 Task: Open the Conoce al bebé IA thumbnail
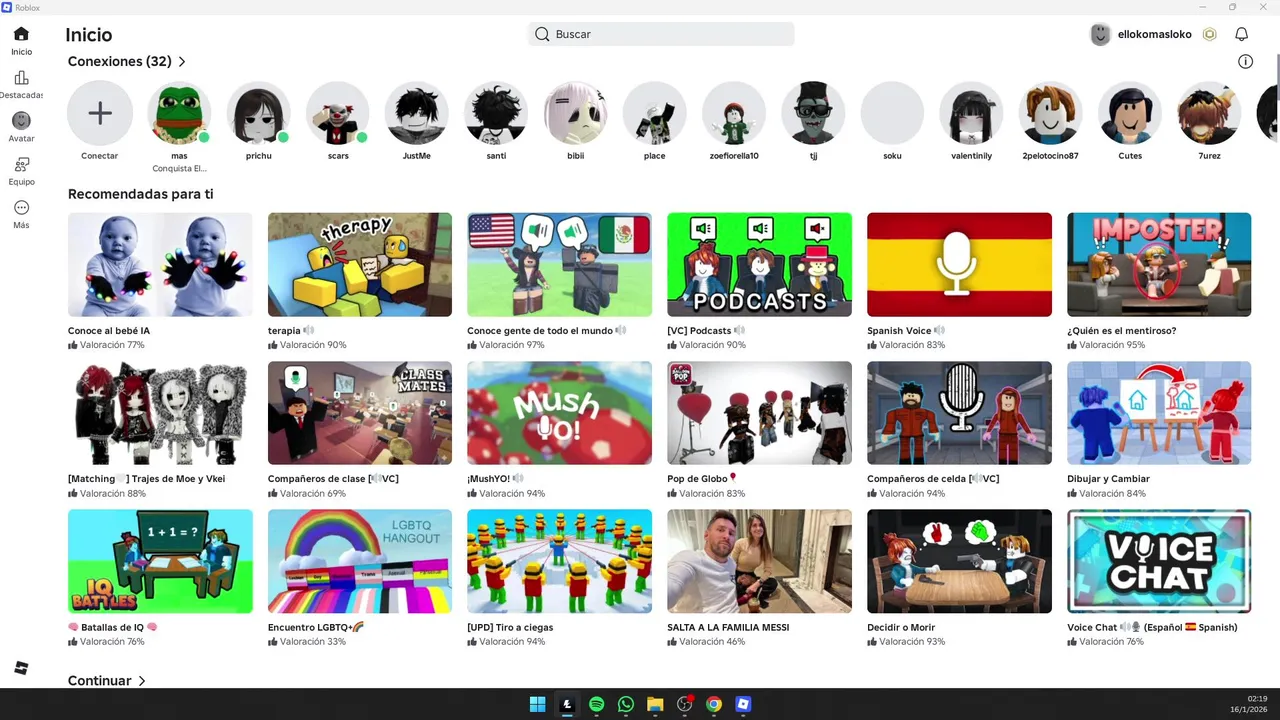(x=160, y=265)
